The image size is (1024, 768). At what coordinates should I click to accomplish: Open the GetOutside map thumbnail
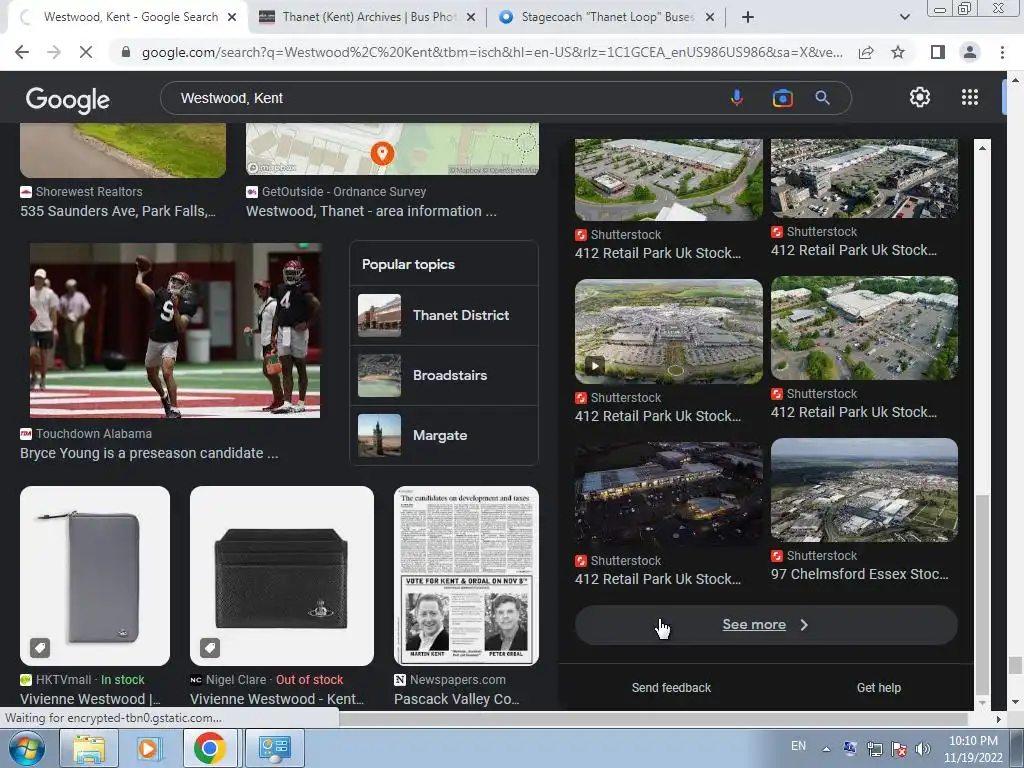point(392,149)
